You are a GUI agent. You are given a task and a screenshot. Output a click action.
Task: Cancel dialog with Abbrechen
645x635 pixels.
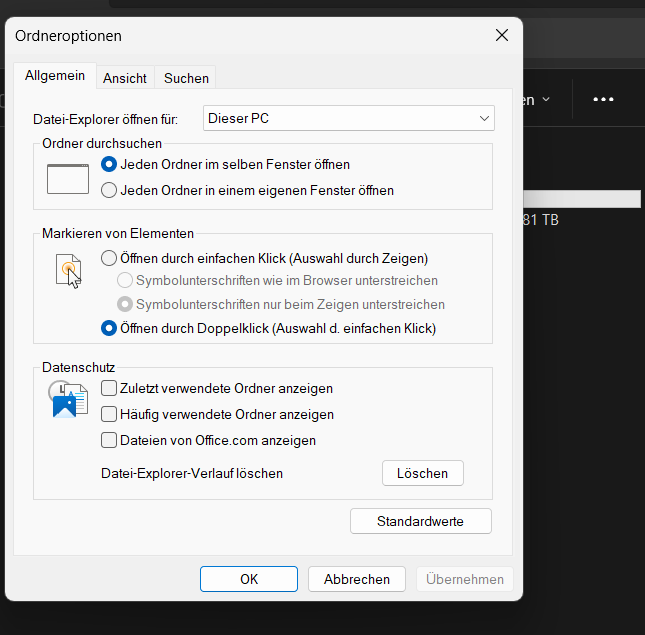pyautogui.click(x=357, y=579)
